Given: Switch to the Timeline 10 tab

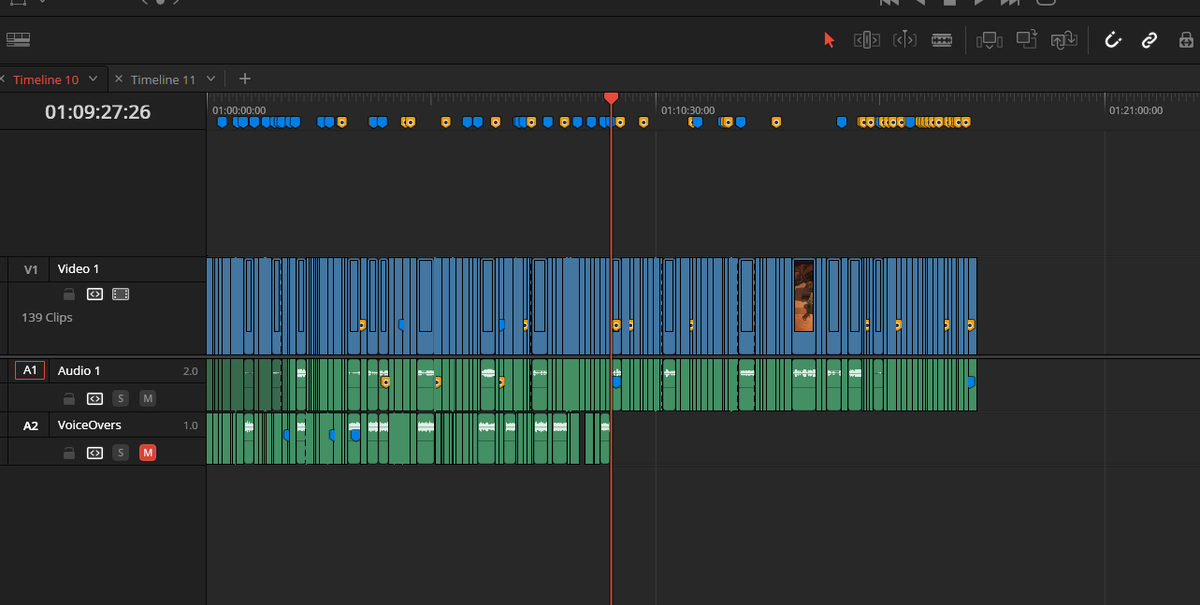Looking at the screenshot, I should pyautogui.click(x=45, y=79).
